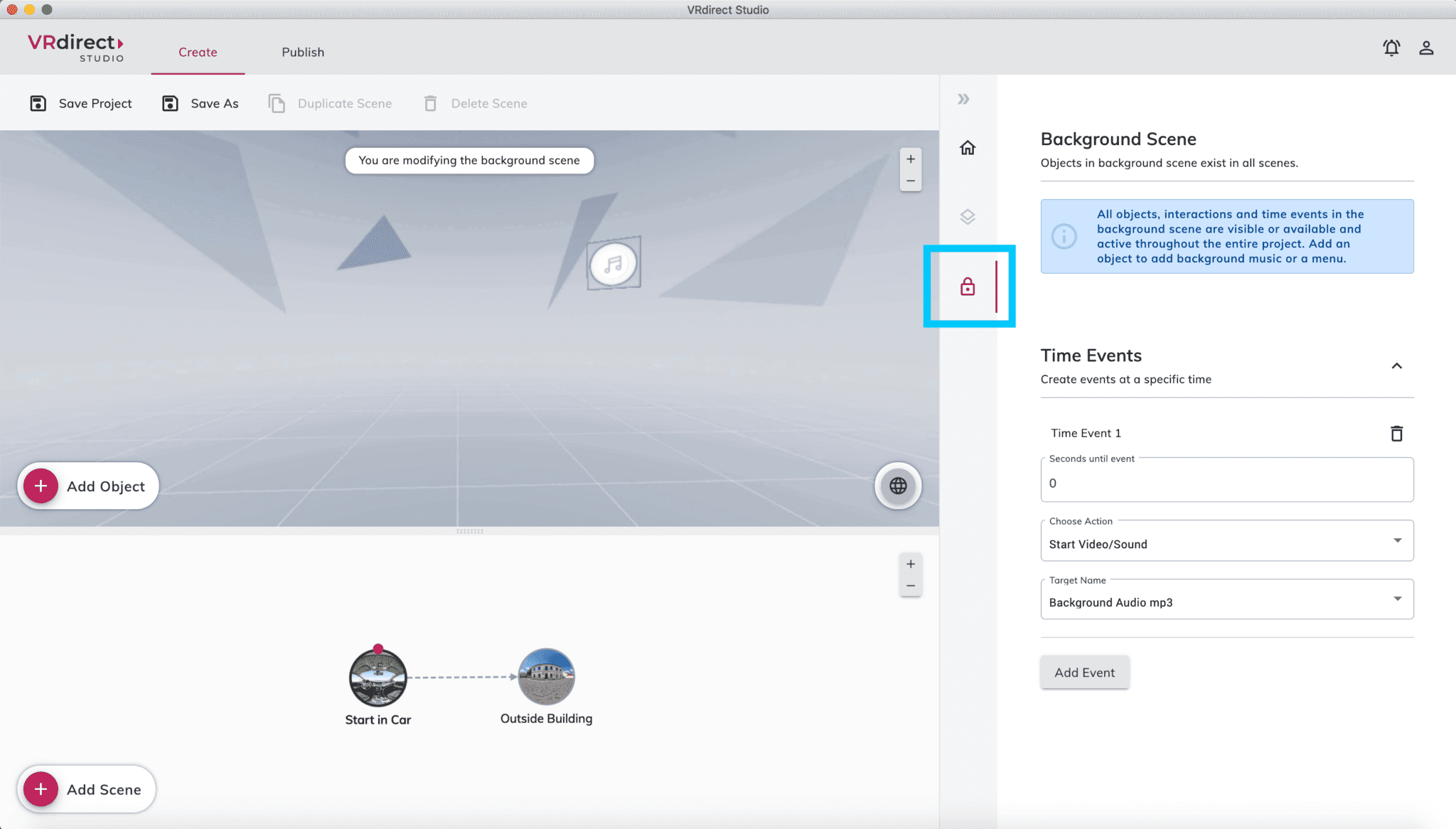1456x829 pixels.
Task: Click the panel divider handle between viewport and graph
Action: pos(469,531)
